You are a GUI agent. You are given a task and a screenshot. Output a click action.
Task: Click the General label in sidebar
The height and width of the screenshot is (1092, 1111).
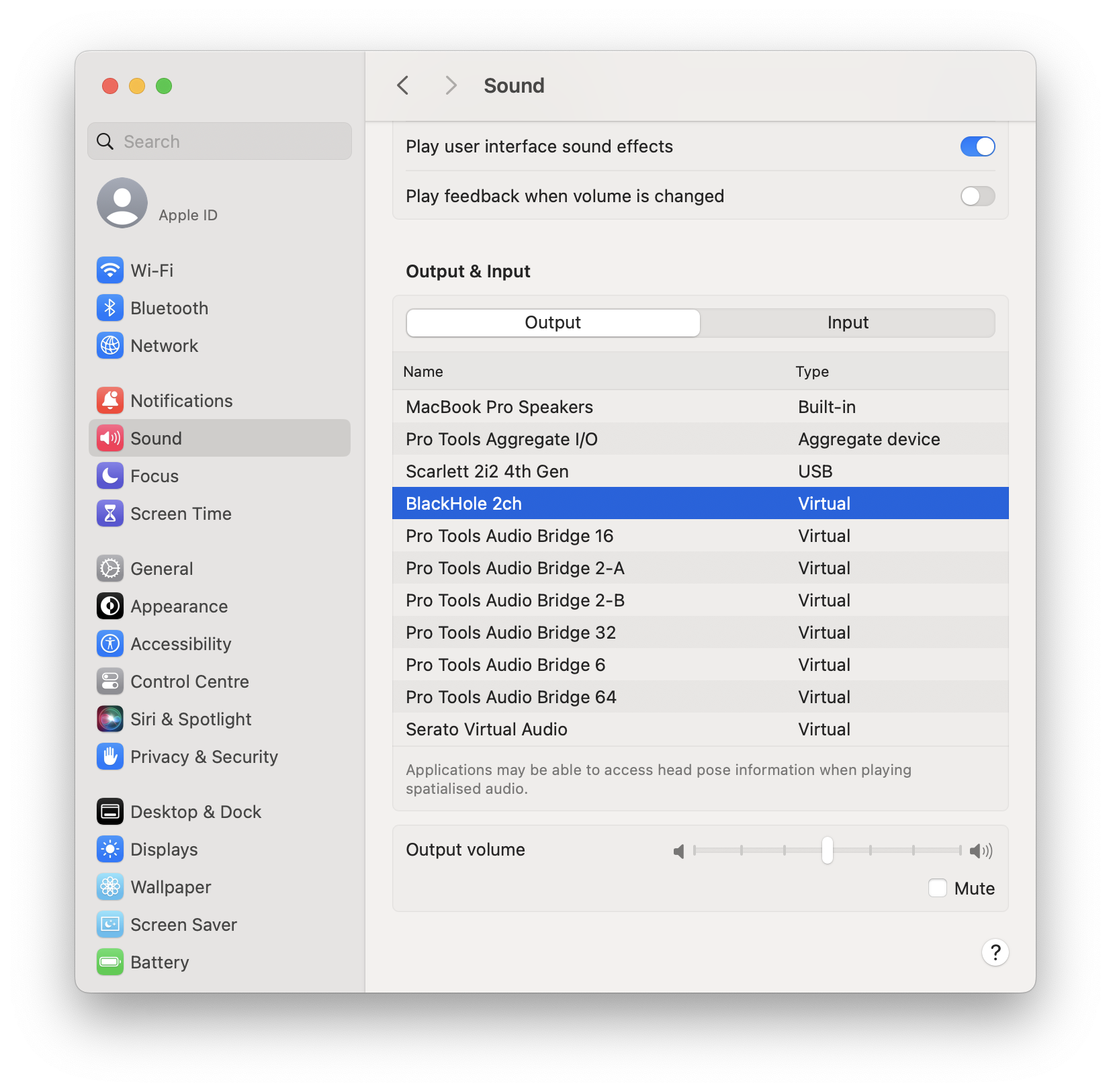click(x=162, y=569)
